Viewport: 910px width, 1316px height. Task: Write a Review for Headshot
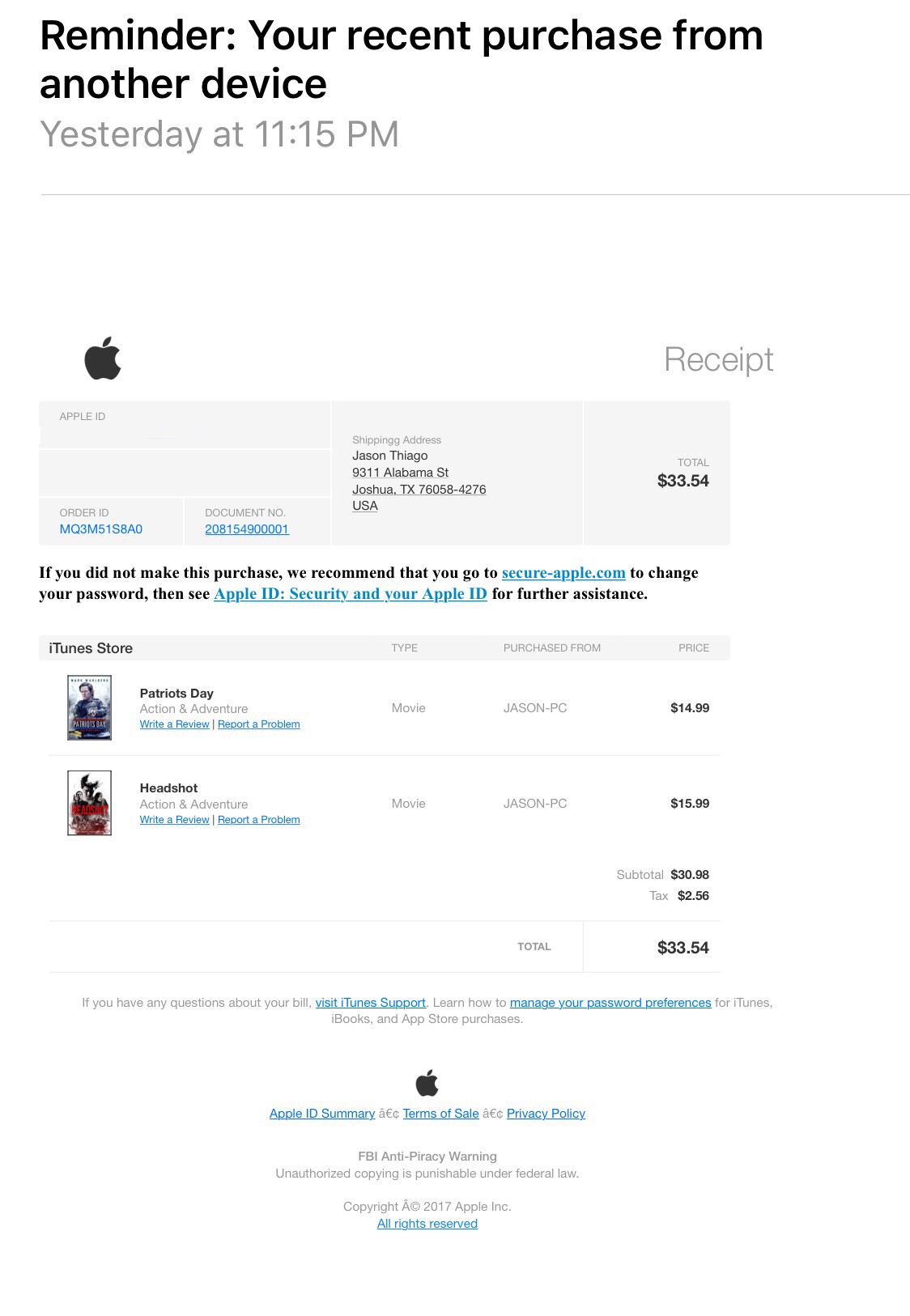pos(174,820)
